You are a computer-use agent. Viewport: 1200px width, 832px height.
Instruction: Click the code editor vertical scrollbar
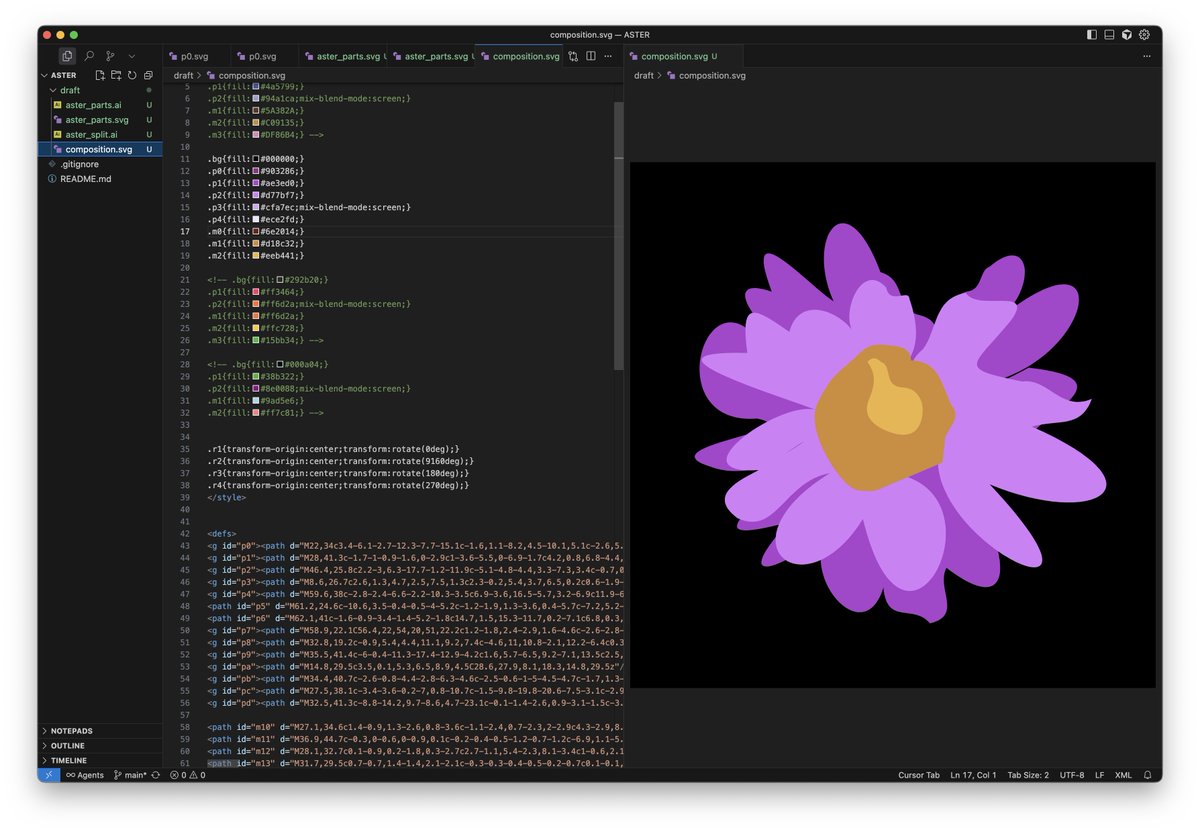[x=619, y=235]
